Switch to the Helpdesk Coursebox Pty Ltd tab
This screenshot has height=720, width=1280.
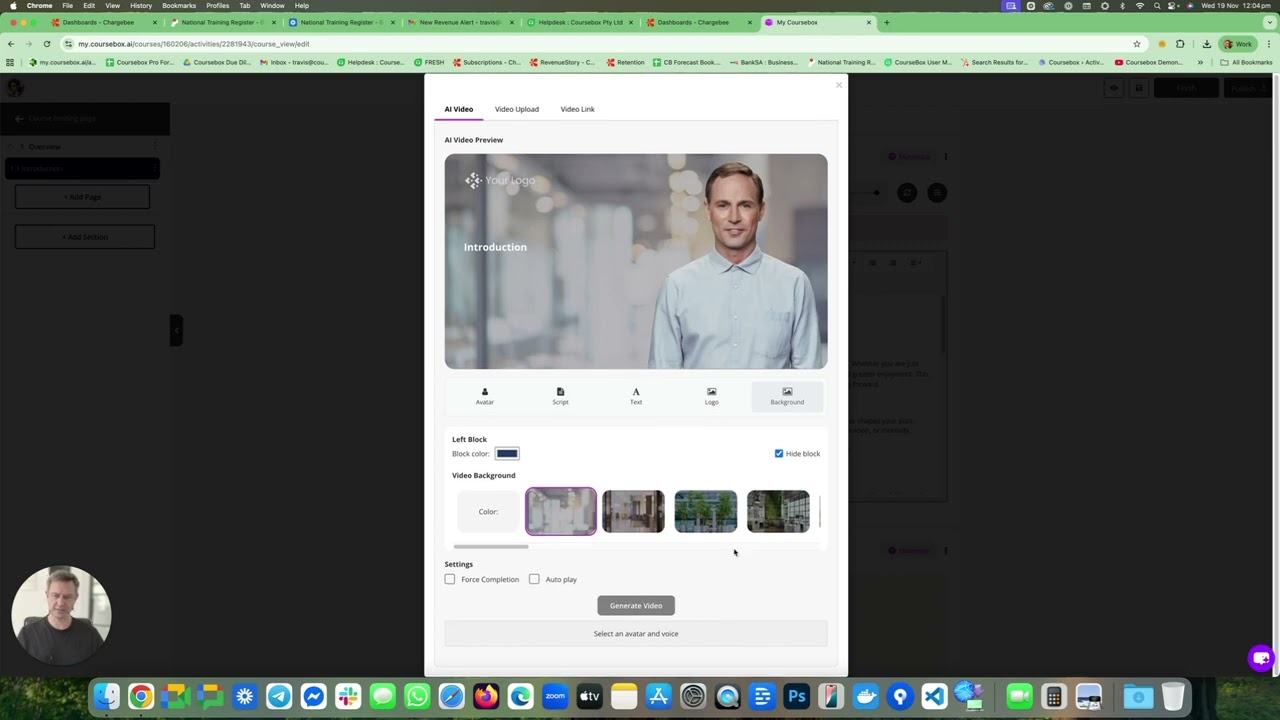tap(580, 22)
